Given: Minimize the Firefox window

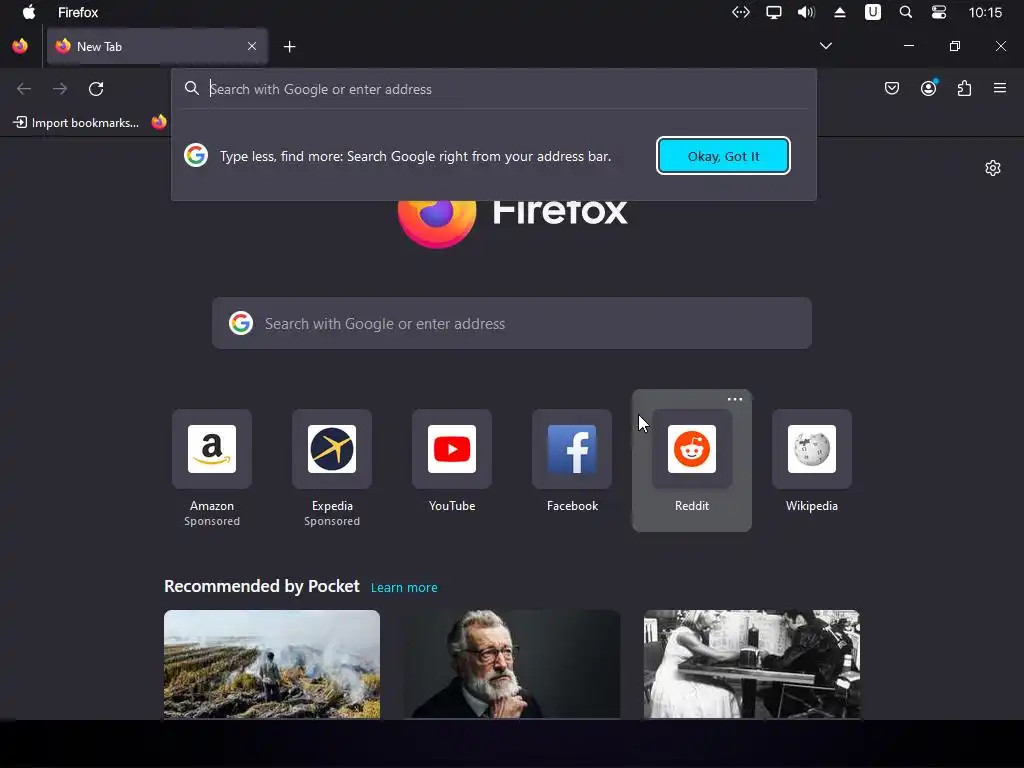Looking at the screenshot, I should 908,46.
